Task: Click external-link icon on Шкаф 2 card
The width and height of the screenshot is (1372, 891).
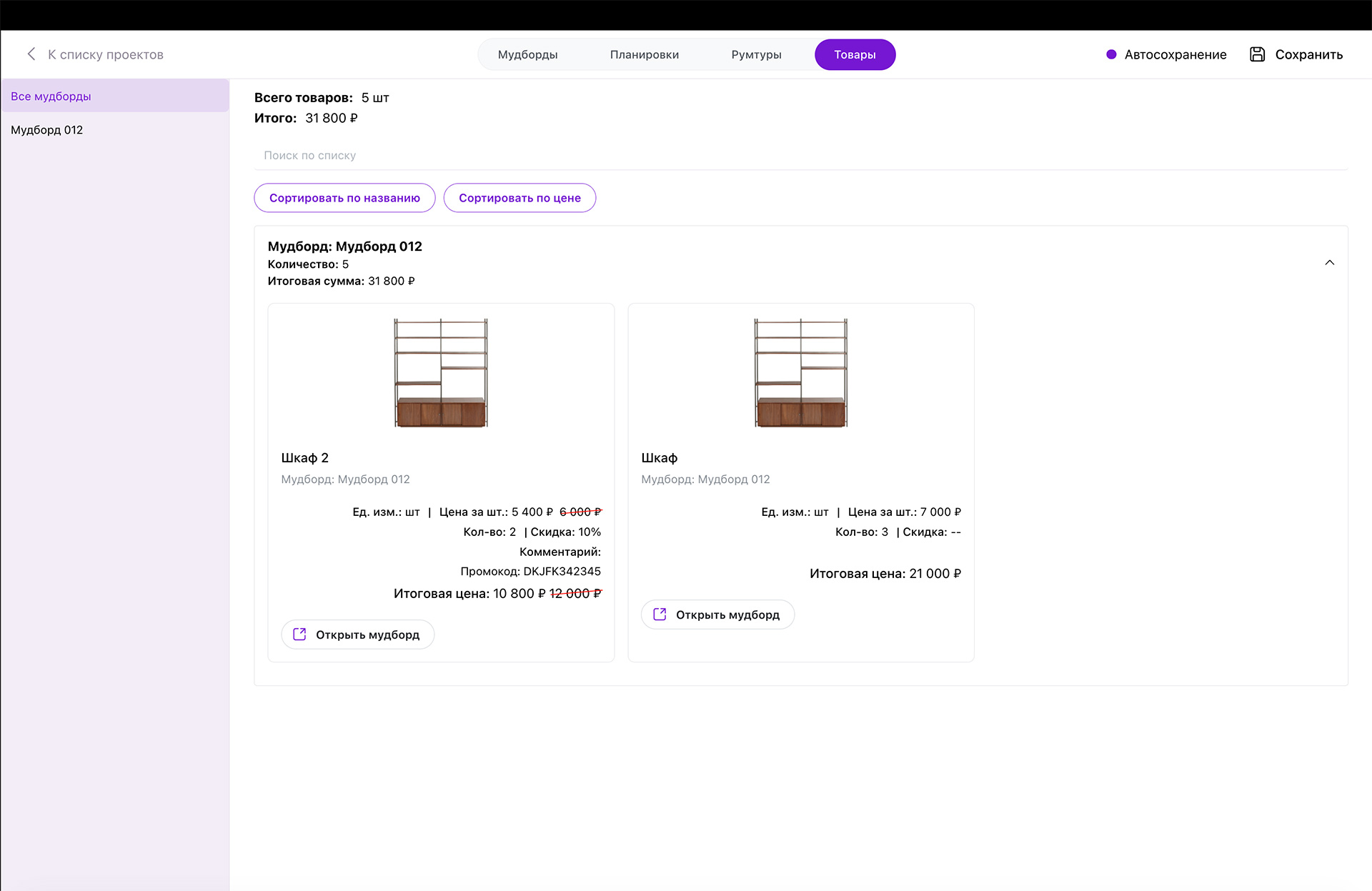Action: 299,634
